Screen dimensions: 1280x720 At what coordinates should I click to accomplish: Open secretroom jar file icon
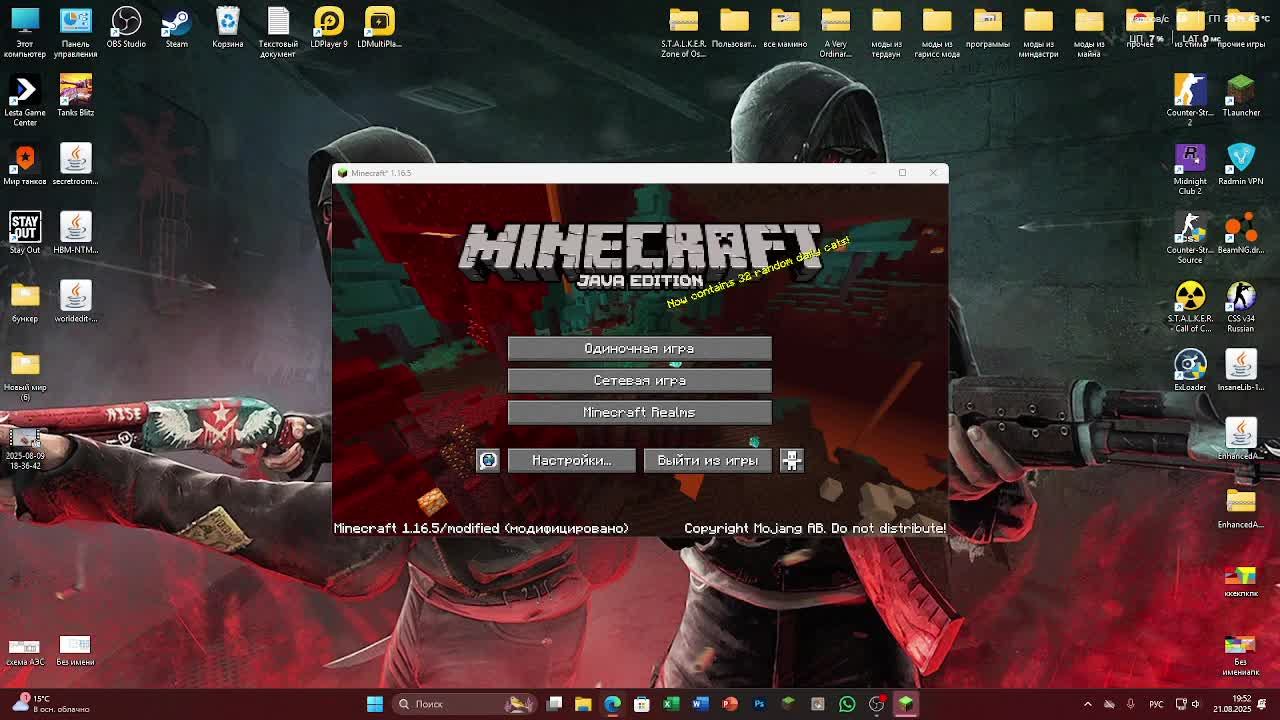[75, 165]
